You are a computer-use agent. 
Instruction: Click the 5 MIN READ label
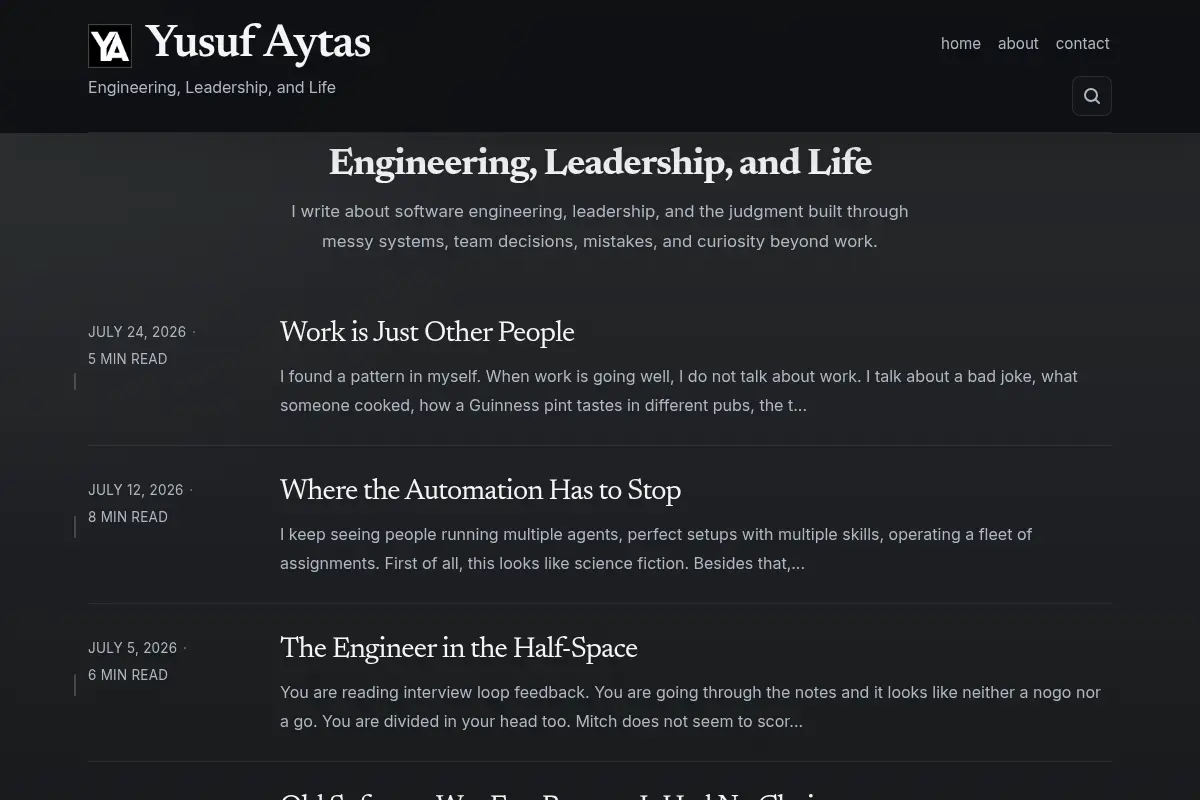[x=128, y=359]
